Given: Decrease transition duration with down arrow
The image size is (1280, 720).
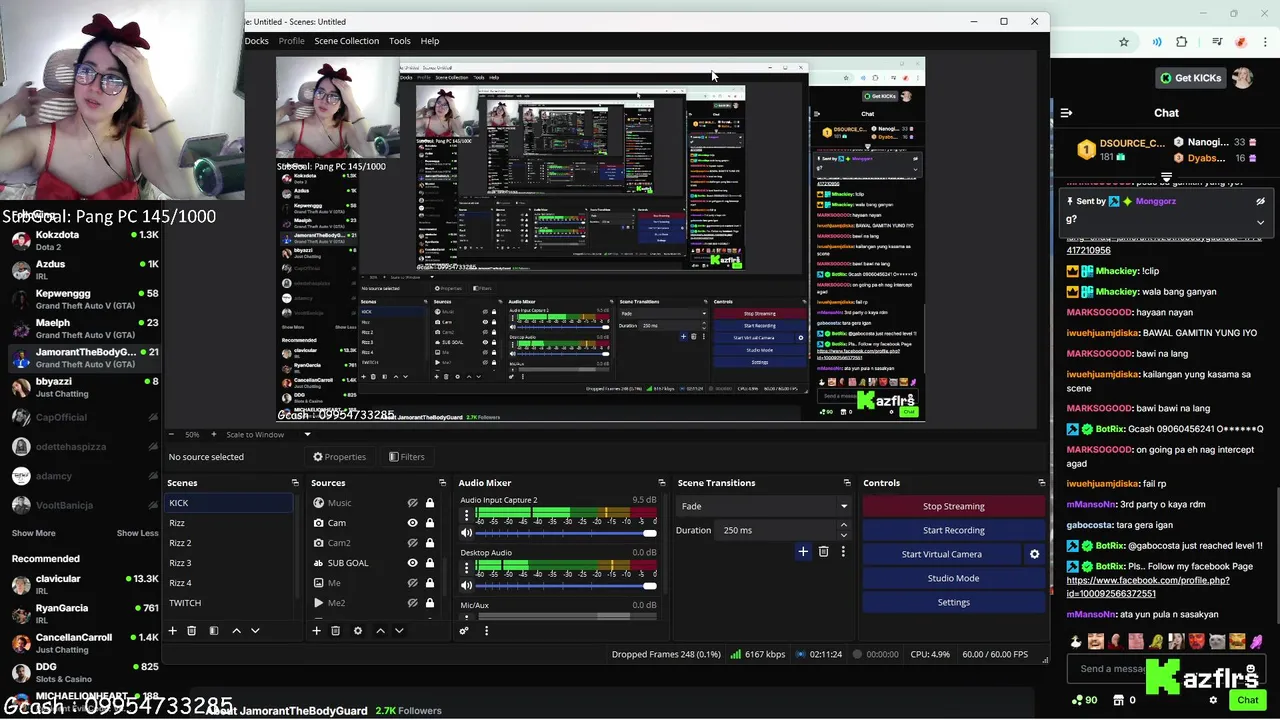Looking at the screenshot, I should [843, 535].
